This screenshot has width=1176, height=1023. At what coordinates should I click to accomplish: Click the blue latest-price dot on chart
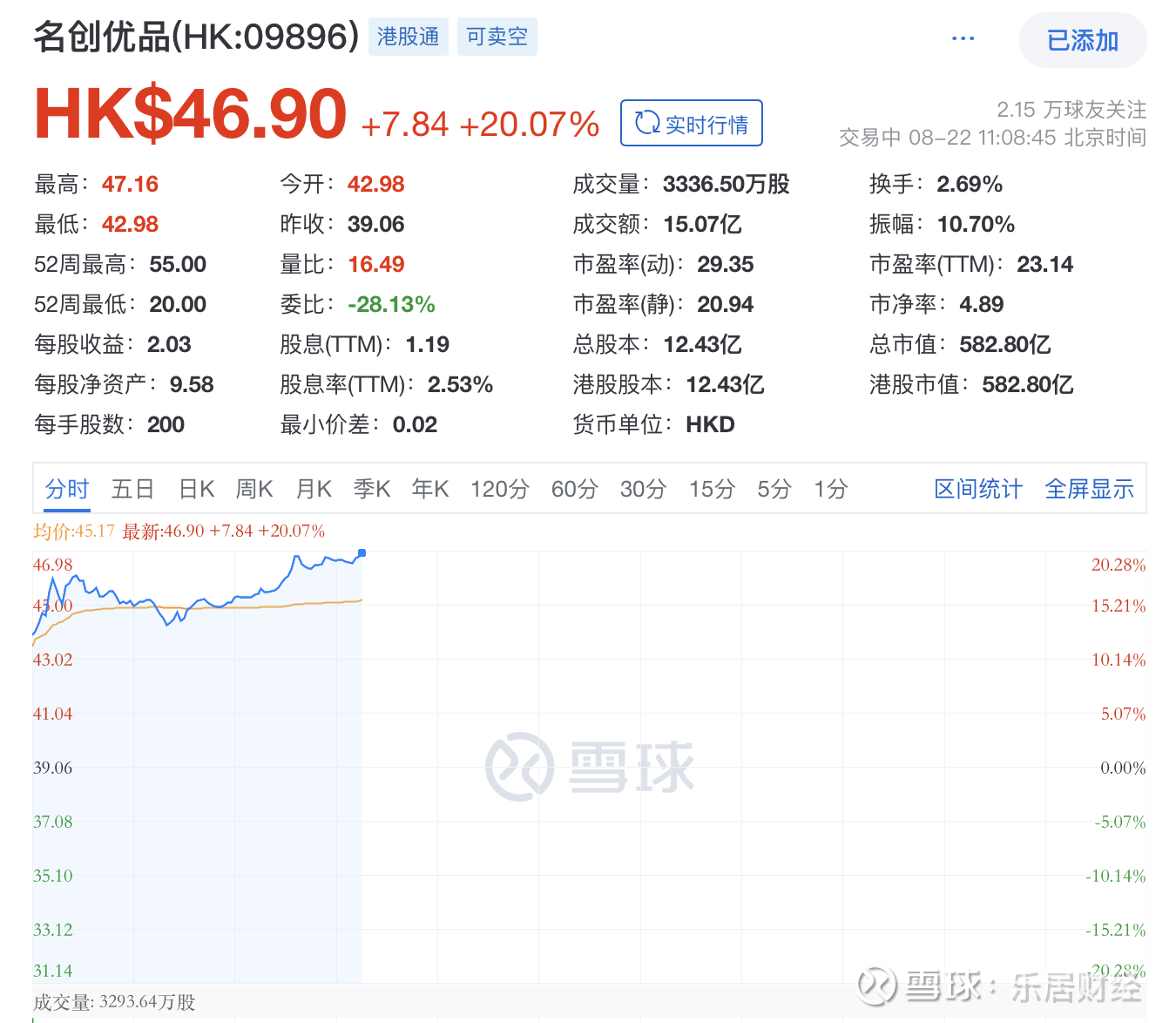coord(362,552)
